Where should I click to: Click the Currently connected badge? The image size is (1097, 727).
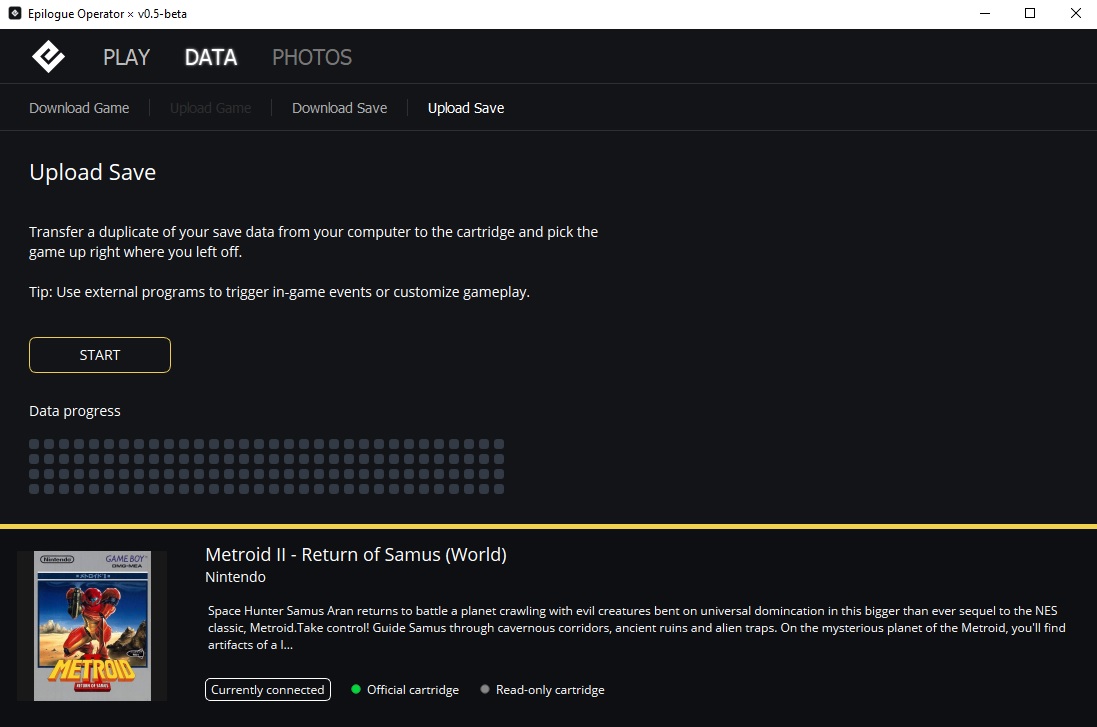(267, 689)
